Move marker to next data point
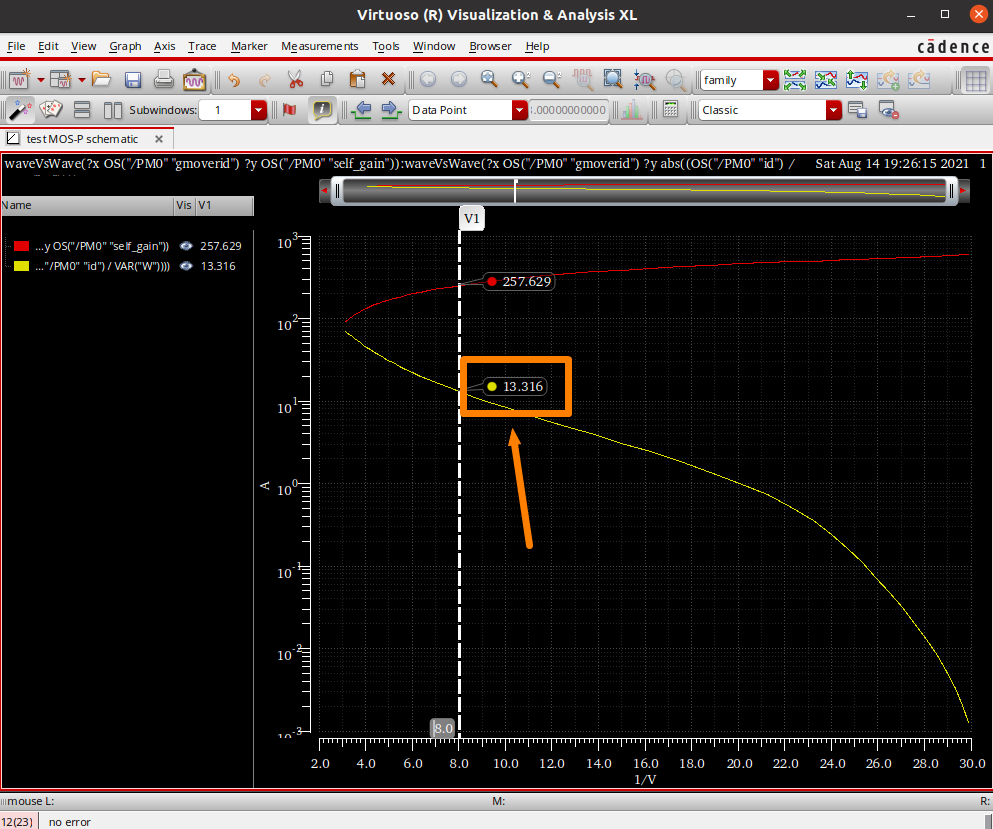993x829 pixels. coord(391,110)
